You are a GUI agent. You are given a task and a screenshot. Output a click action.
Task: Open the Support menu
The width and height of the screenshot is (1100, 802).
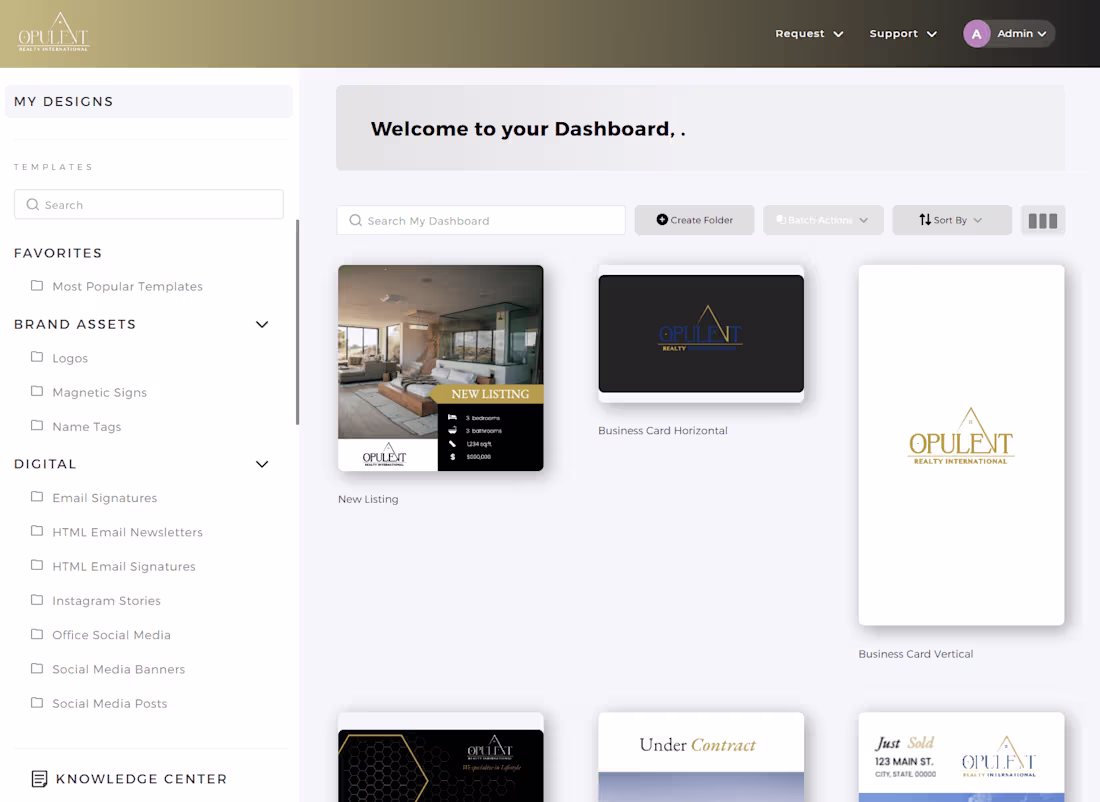[903, 33]
